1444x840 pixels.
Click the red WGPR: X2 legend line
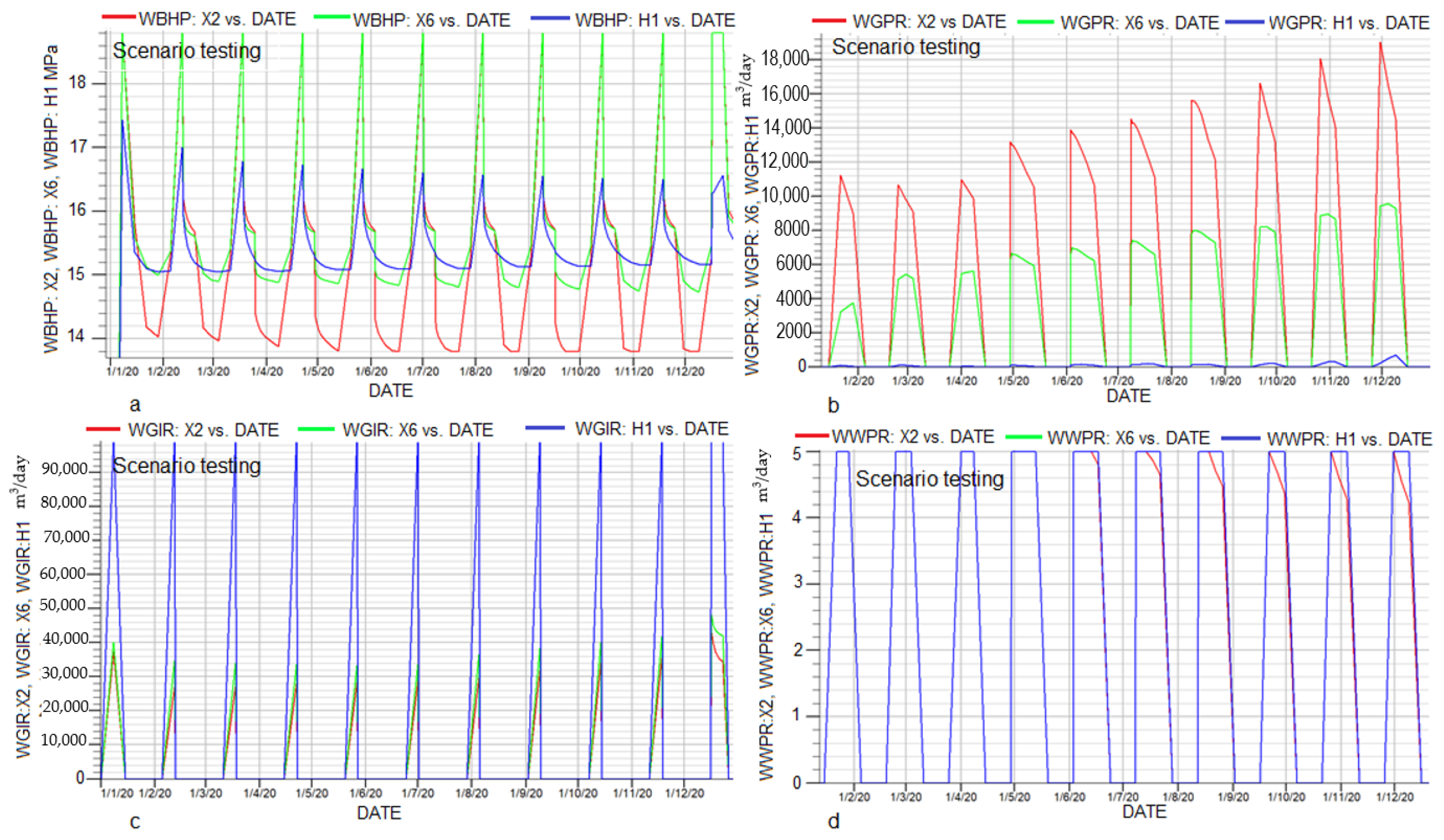pyautogui.click(x=829, y=21)
